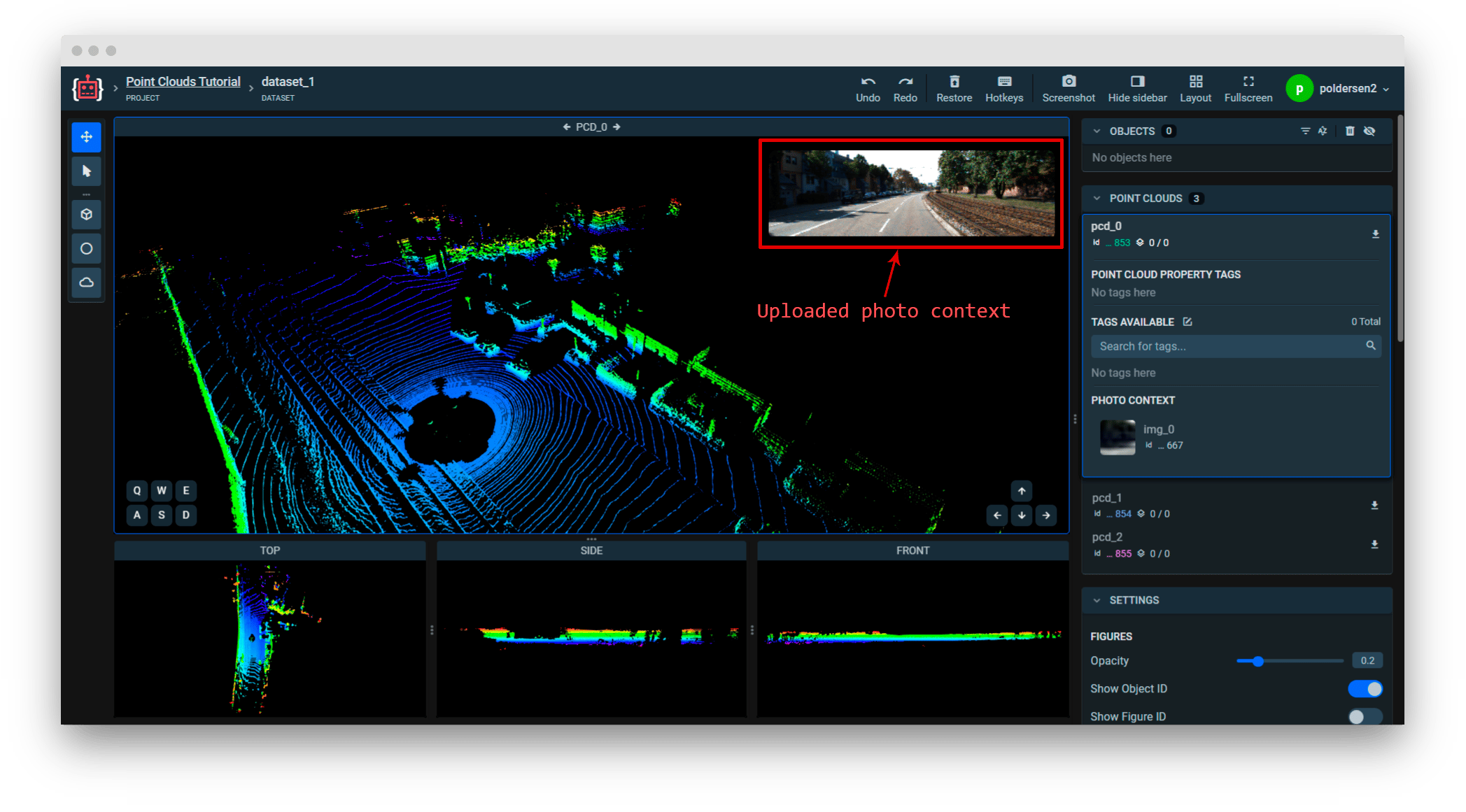Click the Opacity value field 0.2
1466x812 pixels.
point(1367,661)
